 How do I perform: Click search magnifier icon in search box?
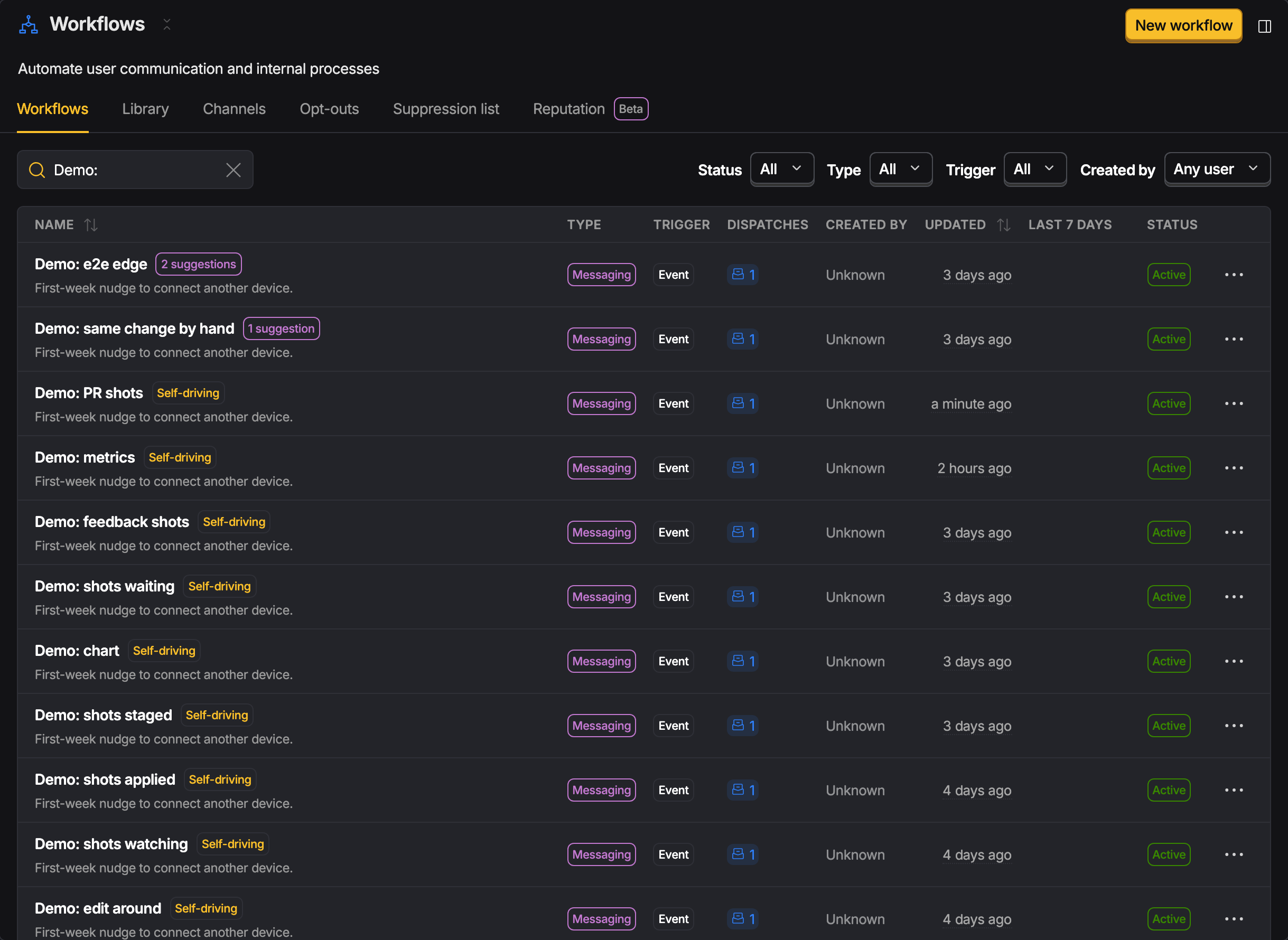[x=37, y=170]
